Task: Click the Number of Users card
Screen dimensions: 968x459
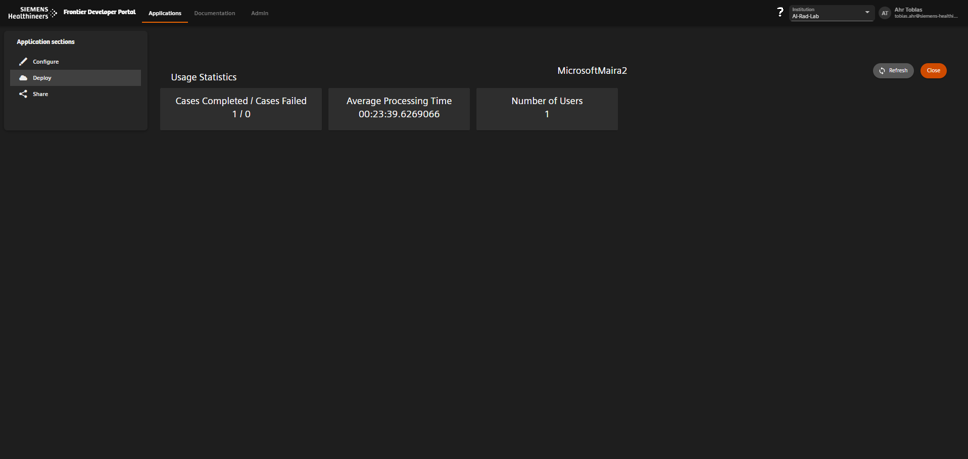Action: click(547, 108)
